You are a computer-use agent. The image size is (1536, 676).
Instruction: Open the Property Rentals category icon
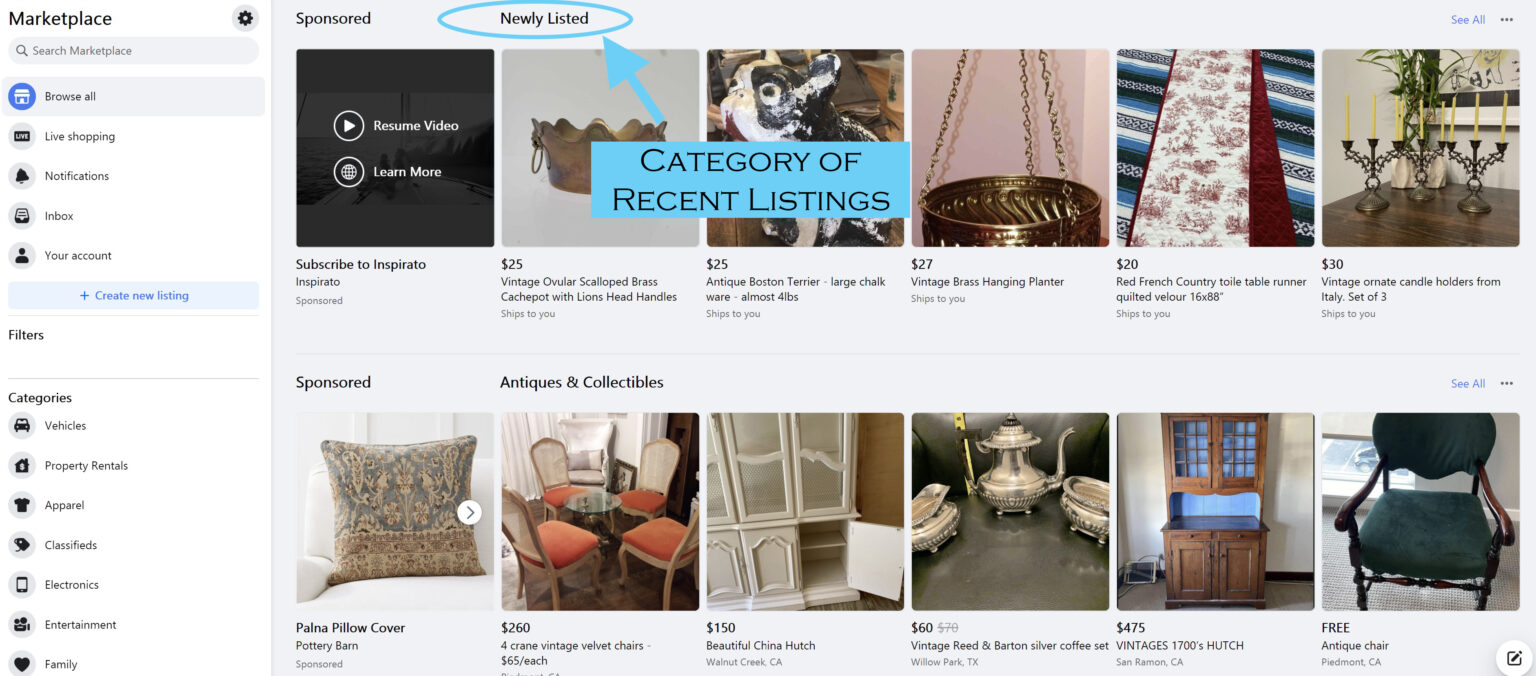[22, 465]
